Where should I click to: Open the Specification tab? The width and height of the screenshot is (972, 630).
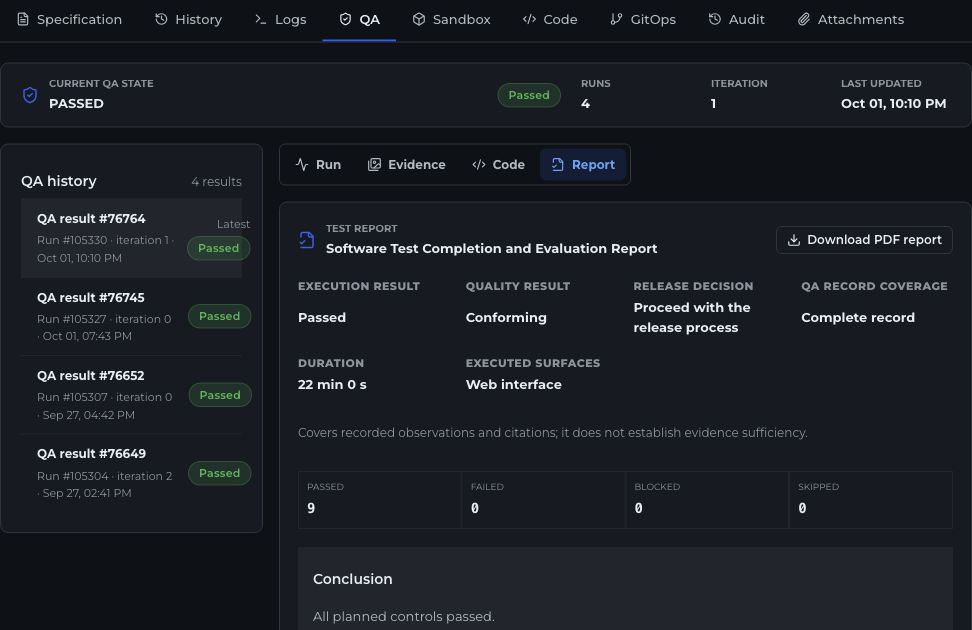(x=69, y=19)
